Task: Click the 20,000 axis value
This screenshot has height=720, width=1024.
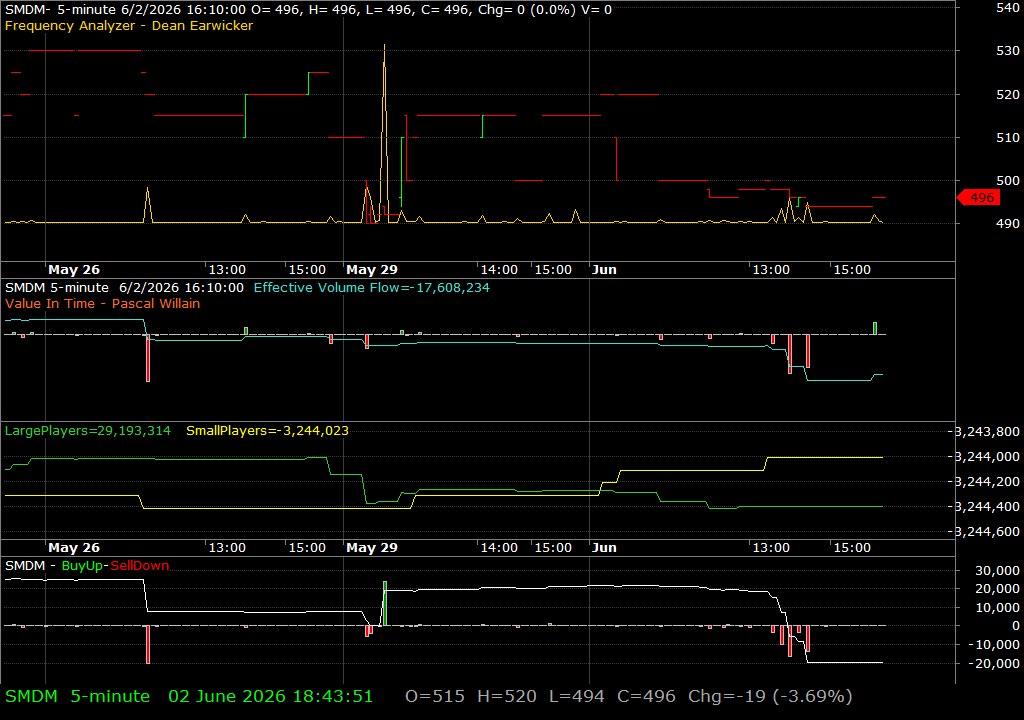Action: [x=997, y=589]
